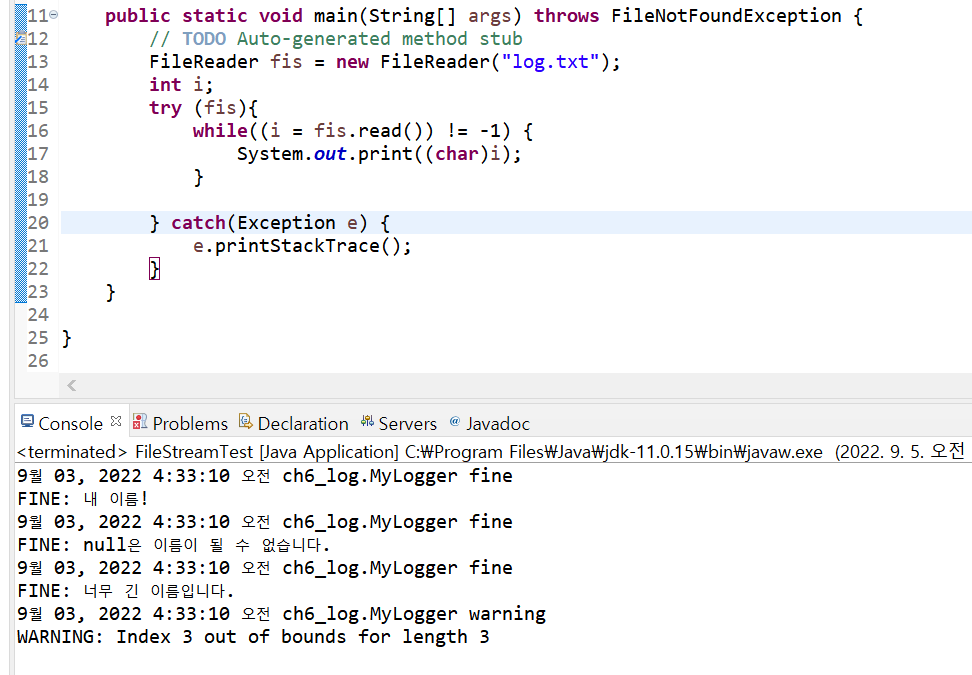Open the Problems tab
Image resolution: width=972 pixels, height=675 pixels.
click(x=190, y=423)
